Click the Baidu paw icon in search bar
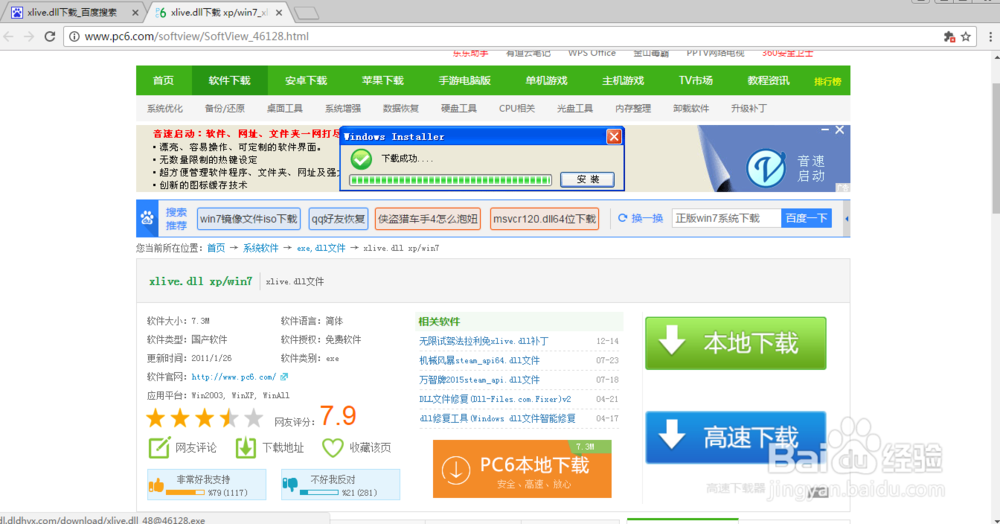This screenshot has width=1000, height=524. coord(147,219)
